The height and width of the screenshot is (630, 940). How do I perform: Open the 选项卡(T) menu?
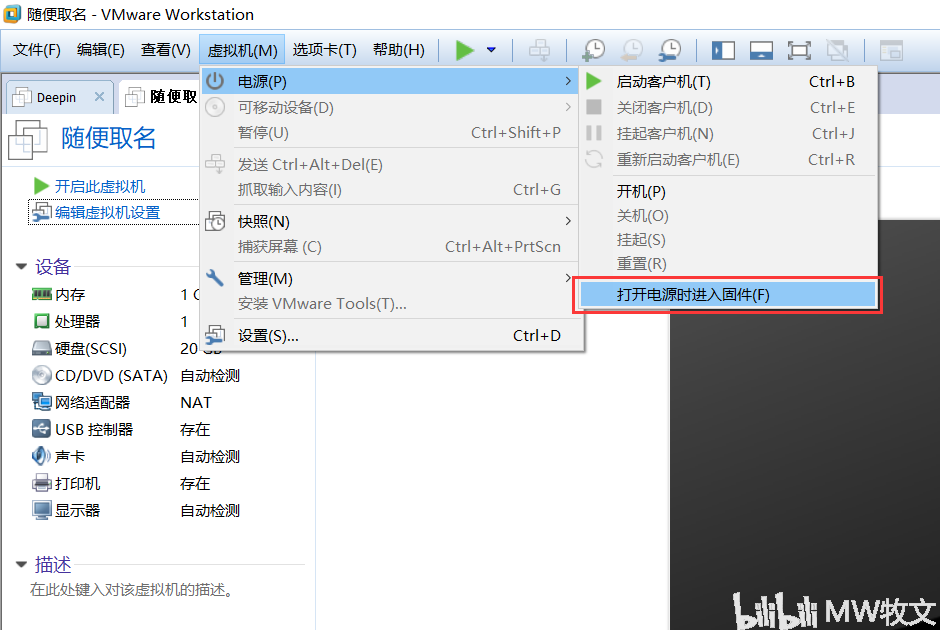324,50
